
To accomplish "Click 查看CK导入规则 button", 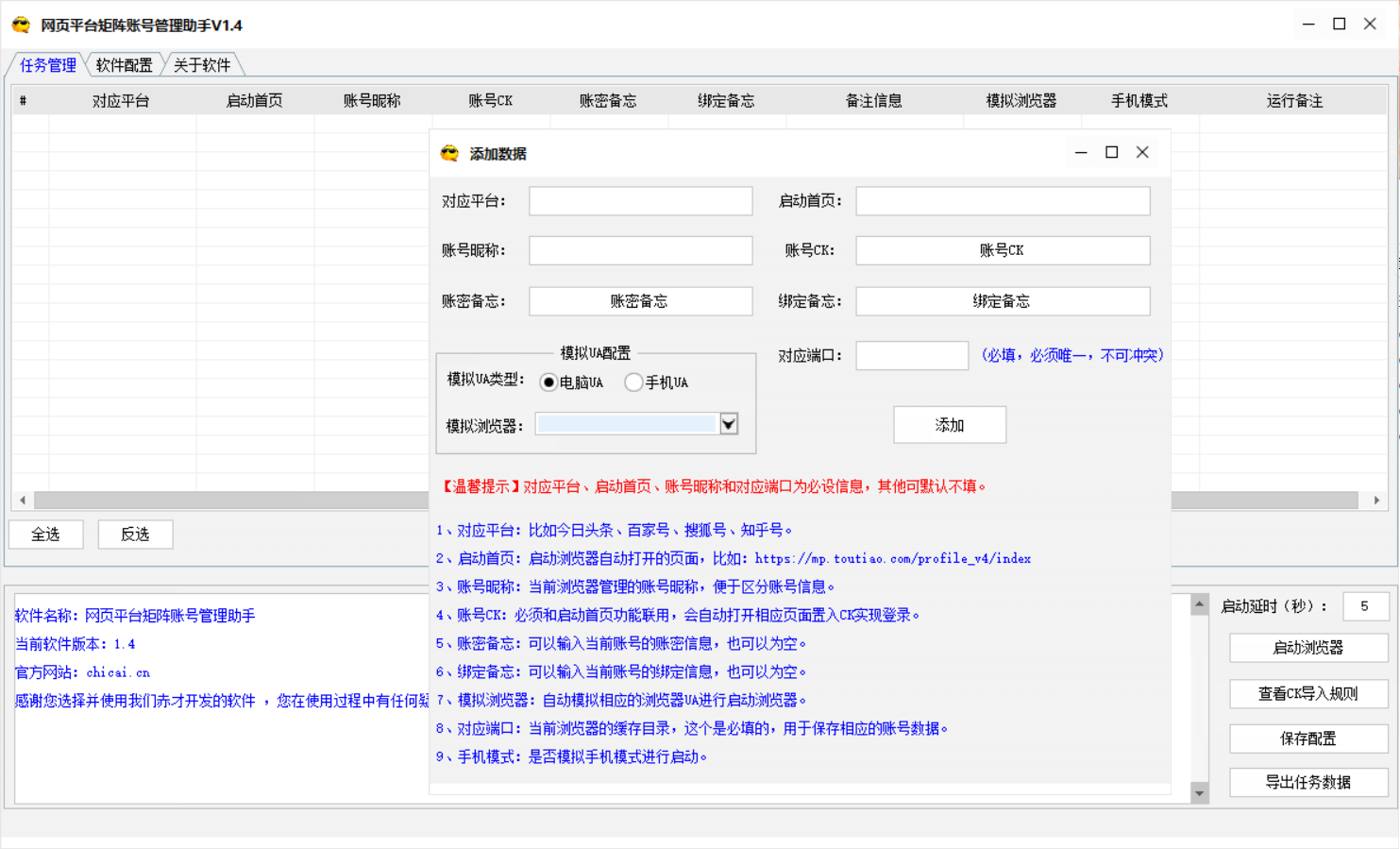I will (1308, 693).
